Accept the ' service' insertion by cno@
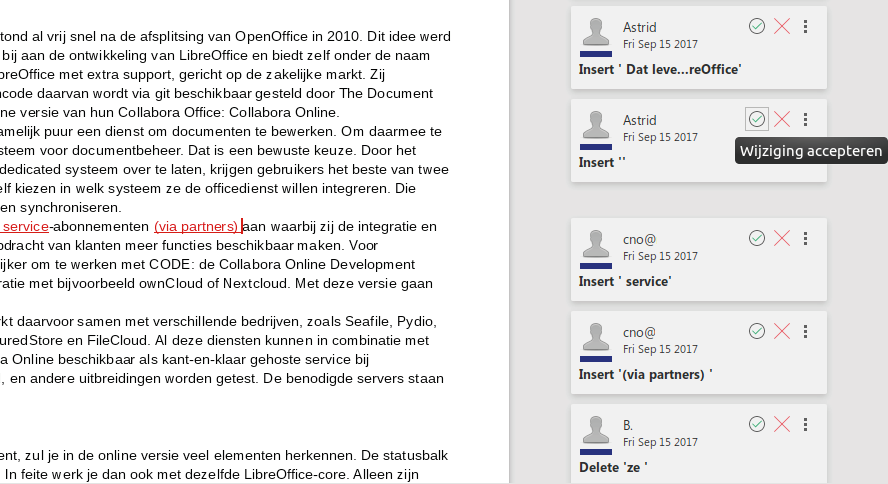Viewport: 888px width, 484px height. [x=757, y=237]
